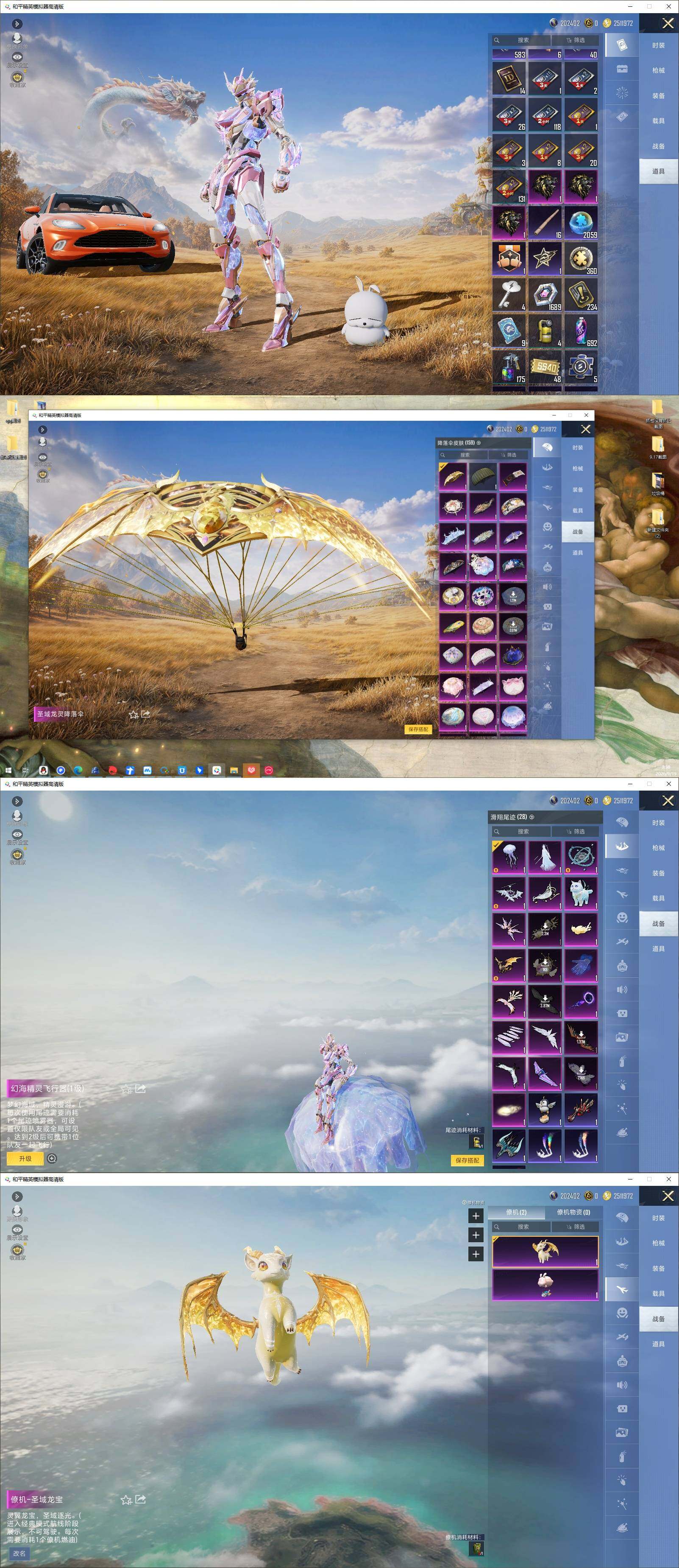This screenshot has width=679, height=1568.
Task: Select the 道具 tab in the top game window
Action: (658, 171)
